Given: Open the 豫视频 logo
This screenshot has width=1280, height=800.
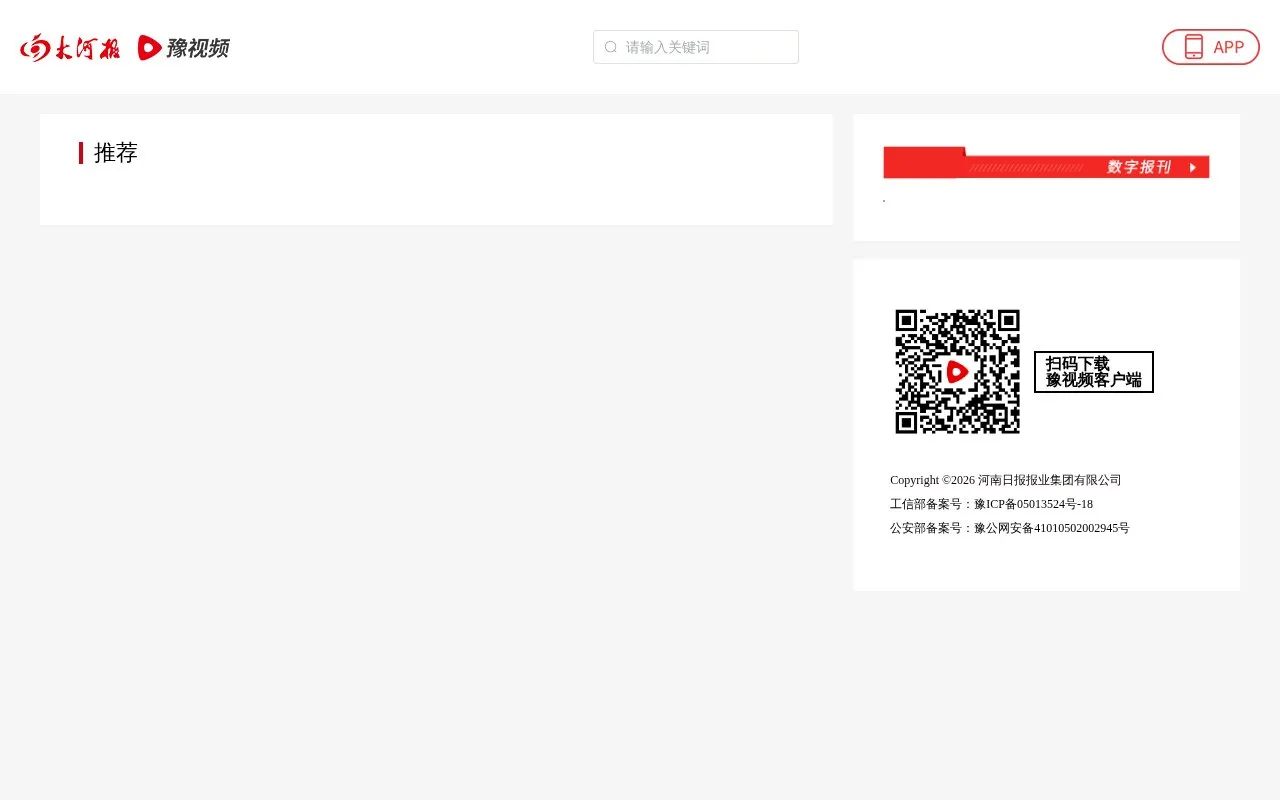Looking at the screenshot, I should [184, 47].
